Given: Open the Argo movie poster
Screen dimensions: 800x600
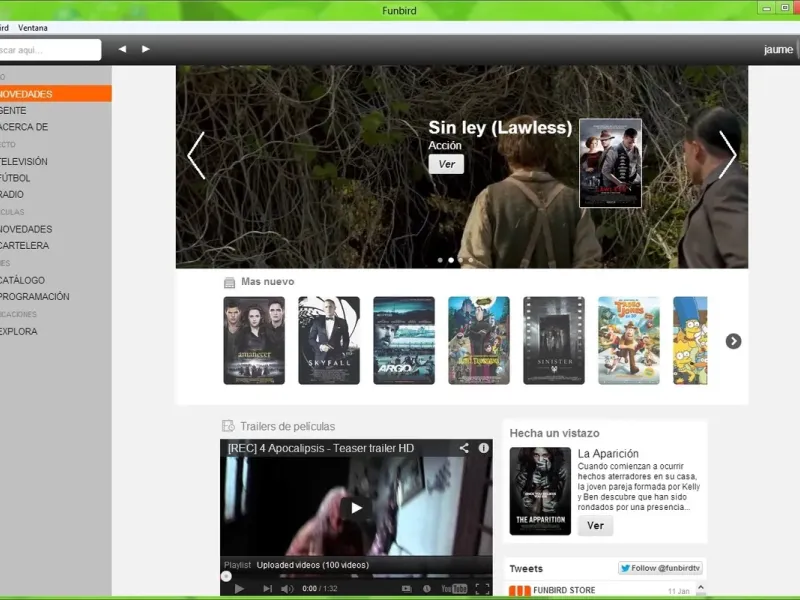Looking at the screenshot, I should (404, 340).
